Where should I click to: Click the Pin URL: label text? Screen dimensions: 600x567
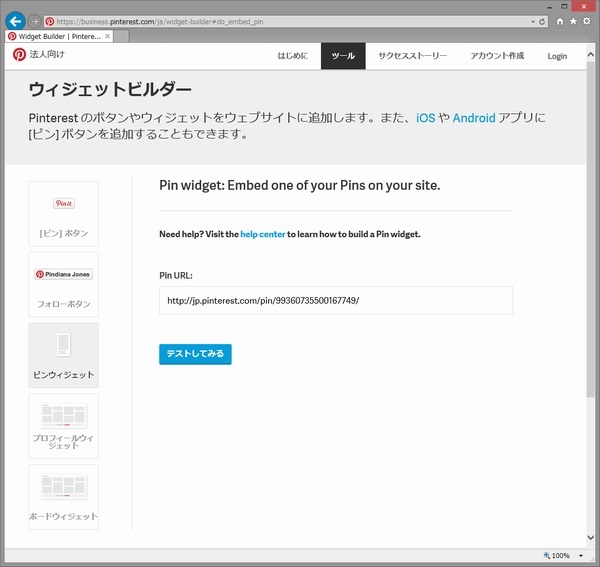(x=176, y=275)
